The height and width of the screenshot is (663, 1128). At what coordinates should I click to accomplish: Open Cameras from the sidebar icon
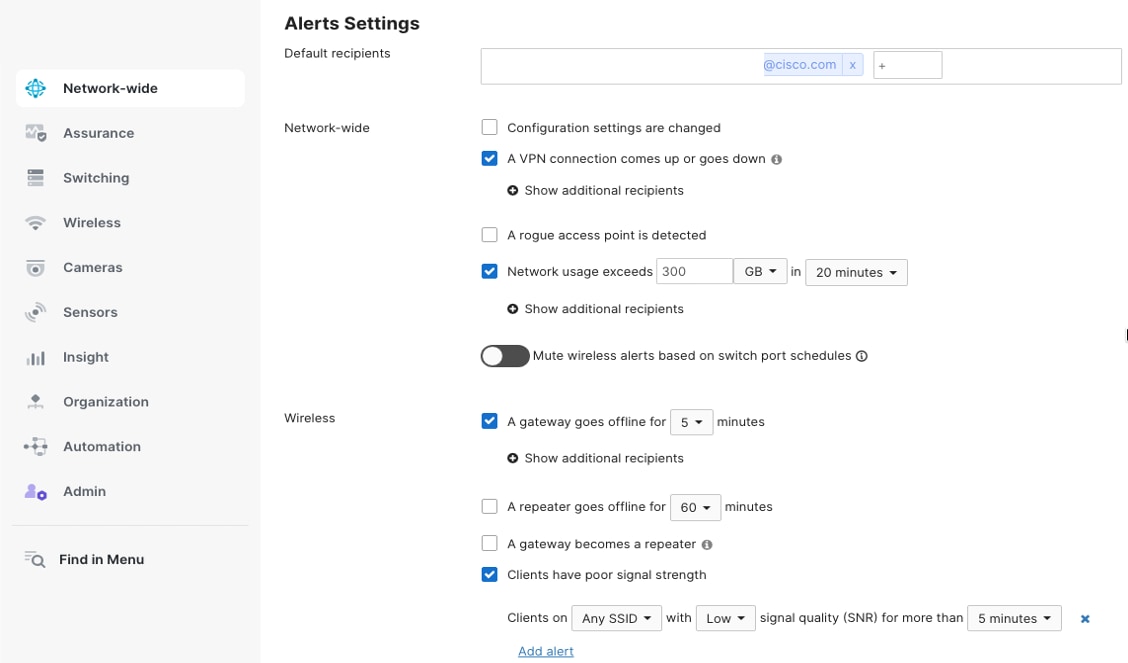36,267
